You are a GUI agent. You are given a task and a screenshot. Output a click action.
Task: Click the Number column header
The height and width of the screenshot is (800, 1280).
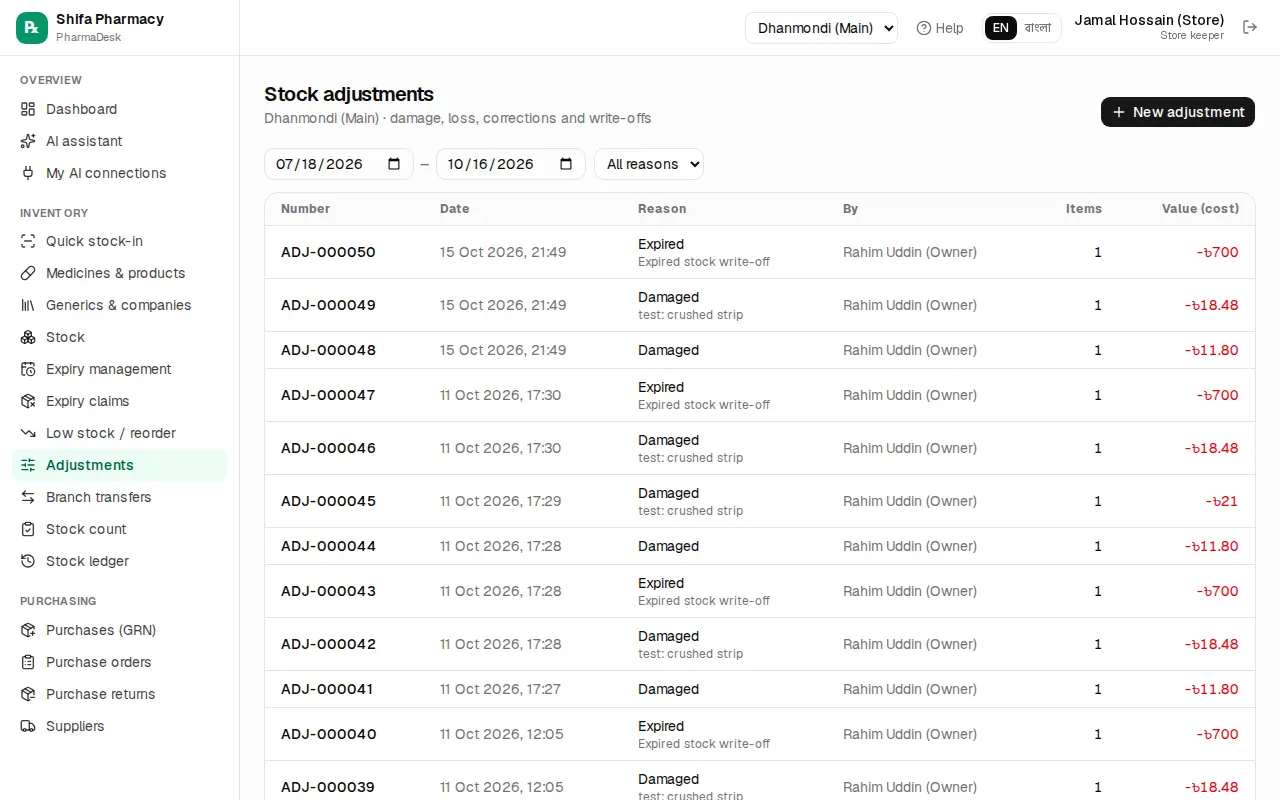[305, 209]
